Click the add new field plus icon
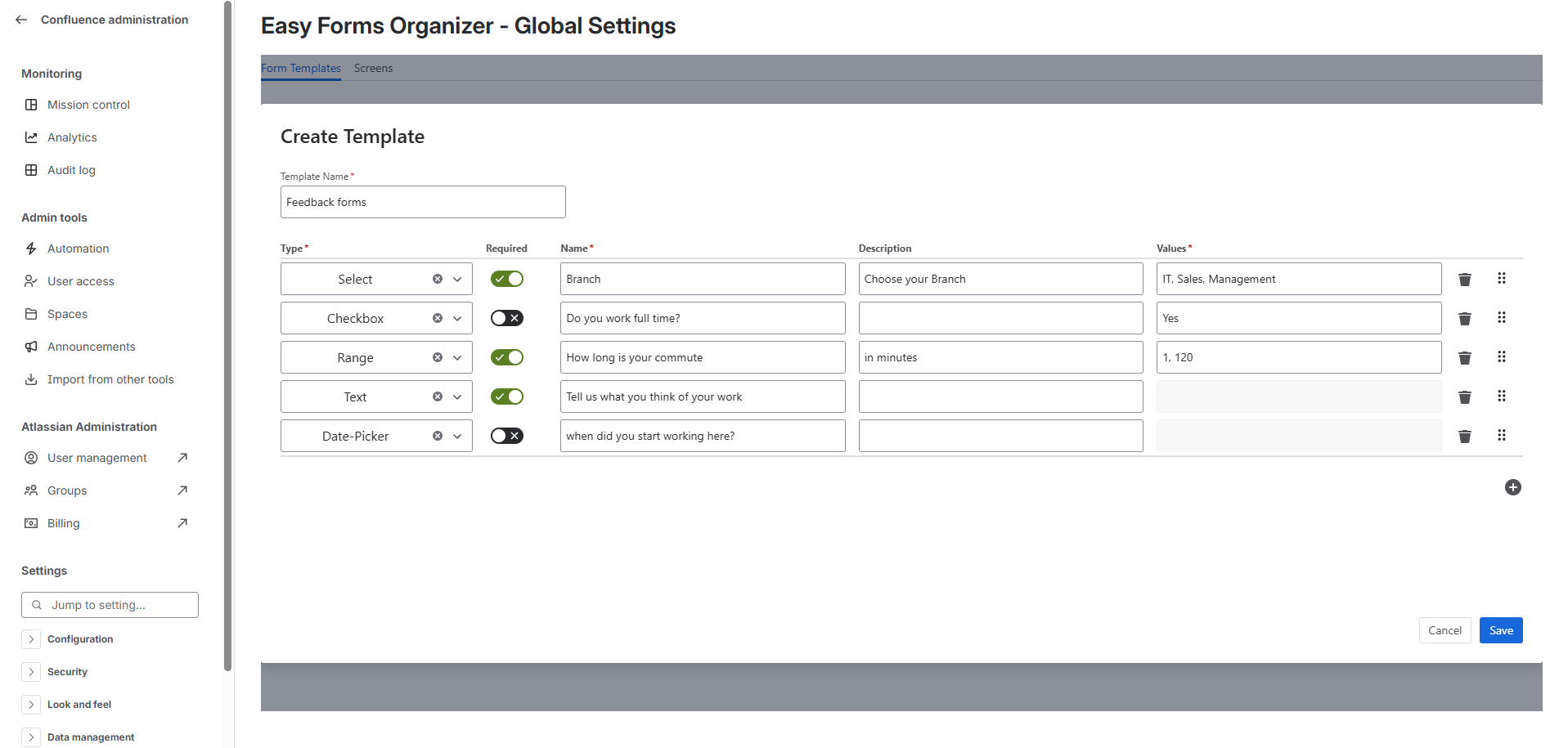The image size is (1568, 748). point(1512,487)
